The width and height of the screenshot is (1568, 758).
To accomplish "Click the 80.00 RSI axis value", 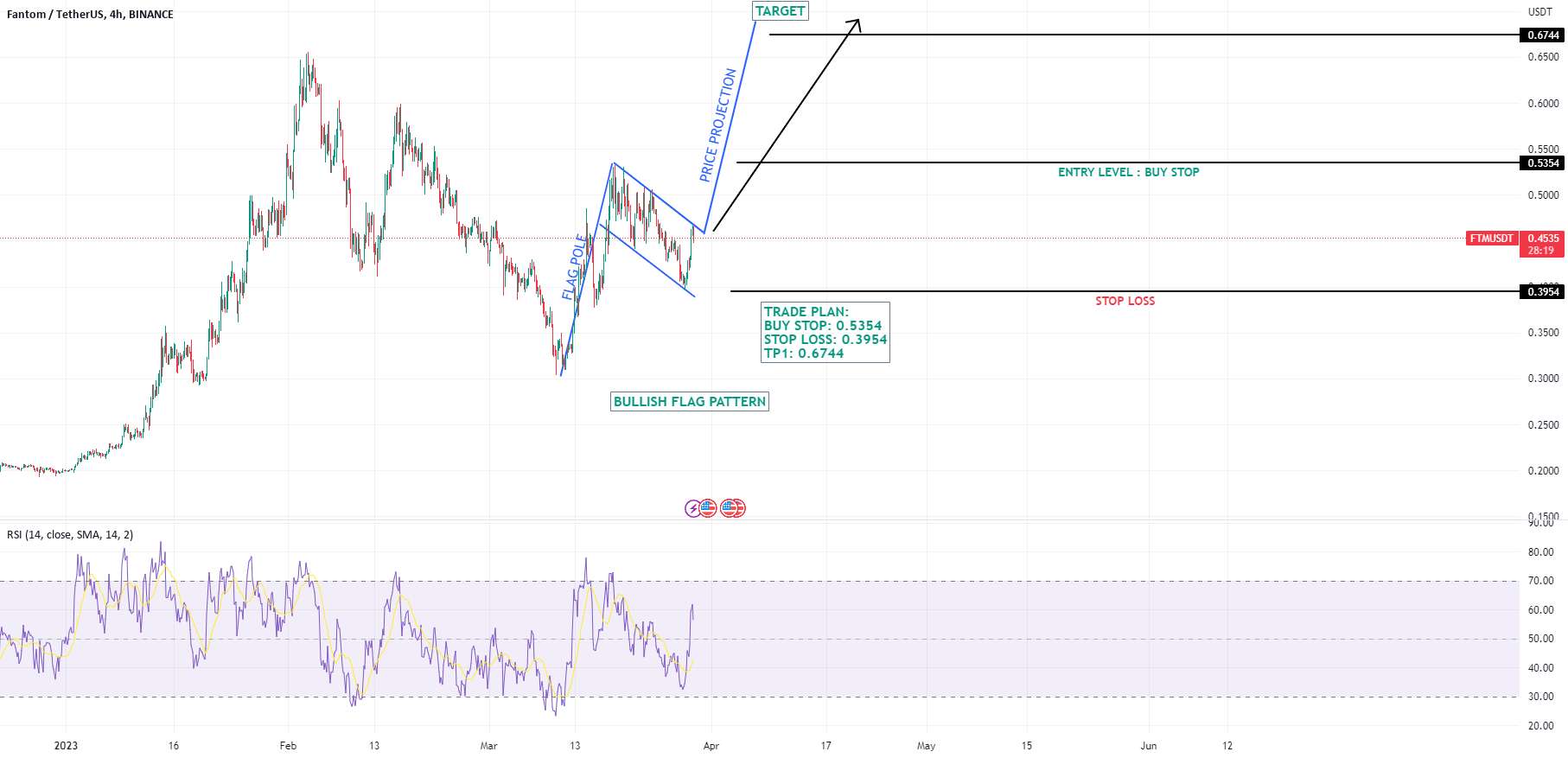I will click(1540, 552).
